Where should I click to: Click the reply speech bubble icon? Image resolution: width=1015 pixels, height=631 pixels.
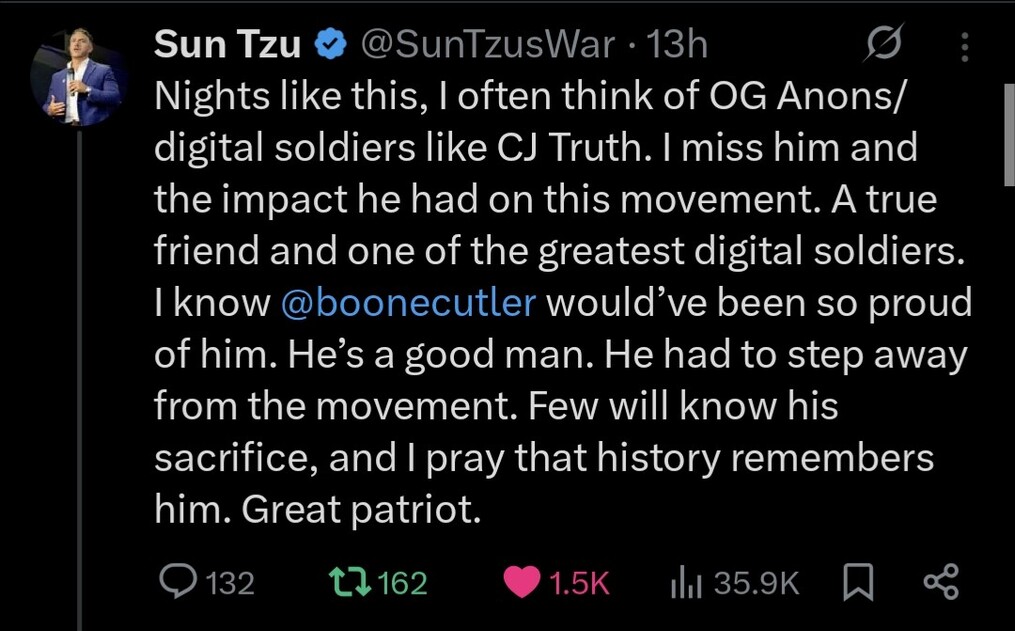click(180, 582)
